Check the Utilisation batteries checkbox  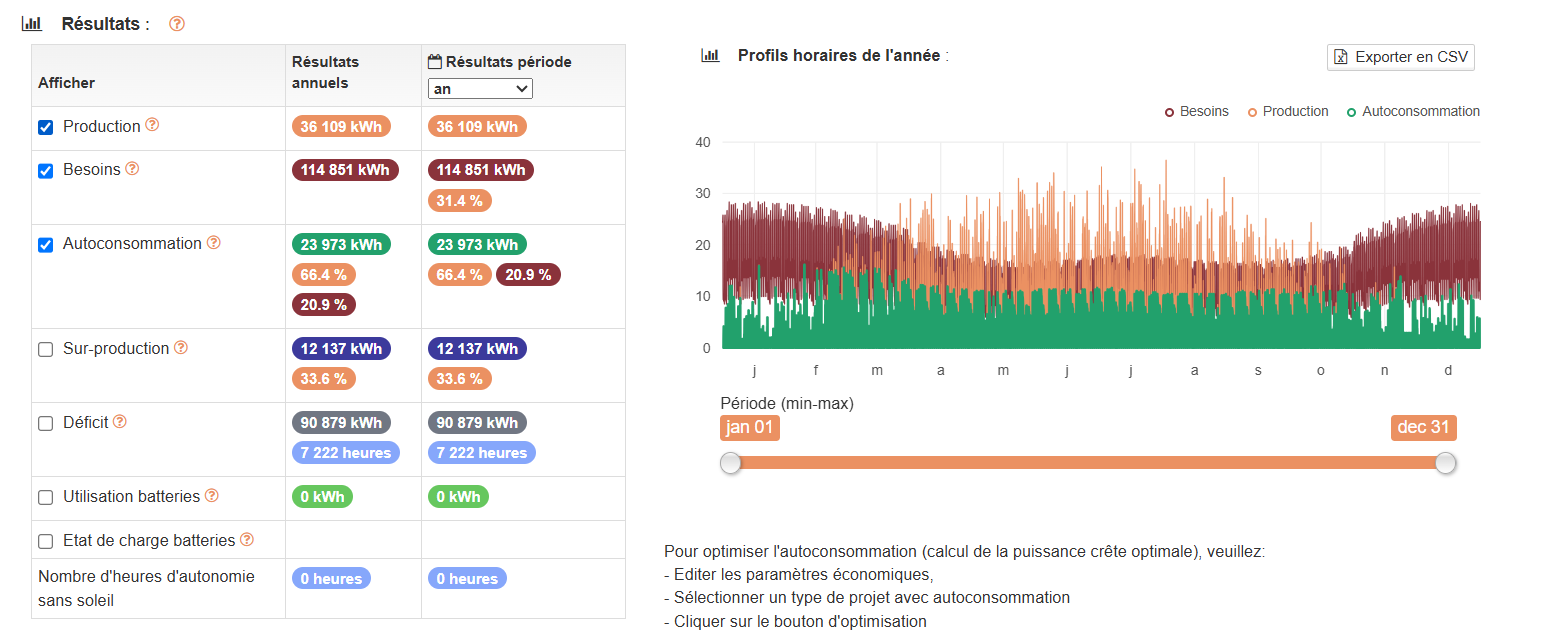(45, 497)
